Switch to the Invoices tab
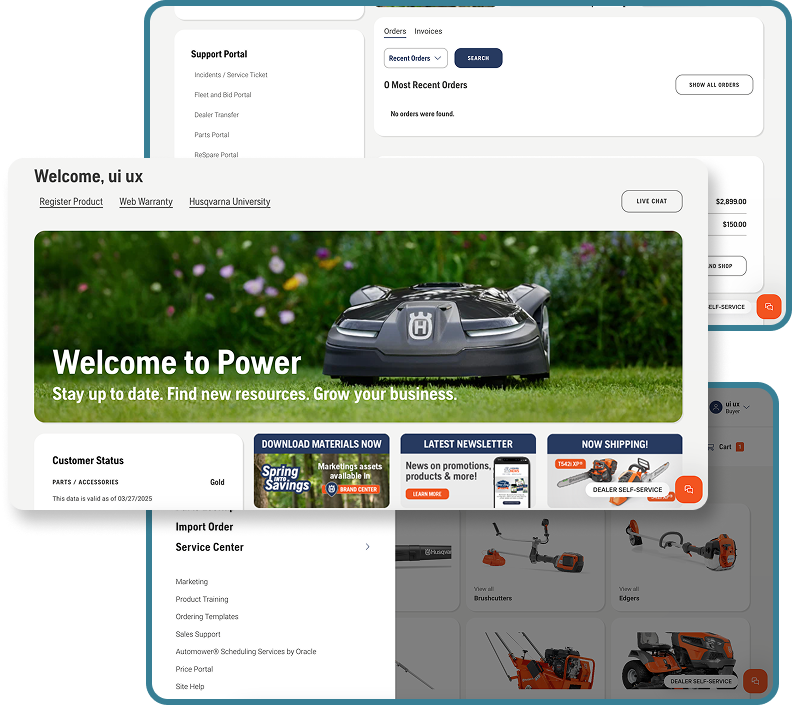 pos(428,31)
